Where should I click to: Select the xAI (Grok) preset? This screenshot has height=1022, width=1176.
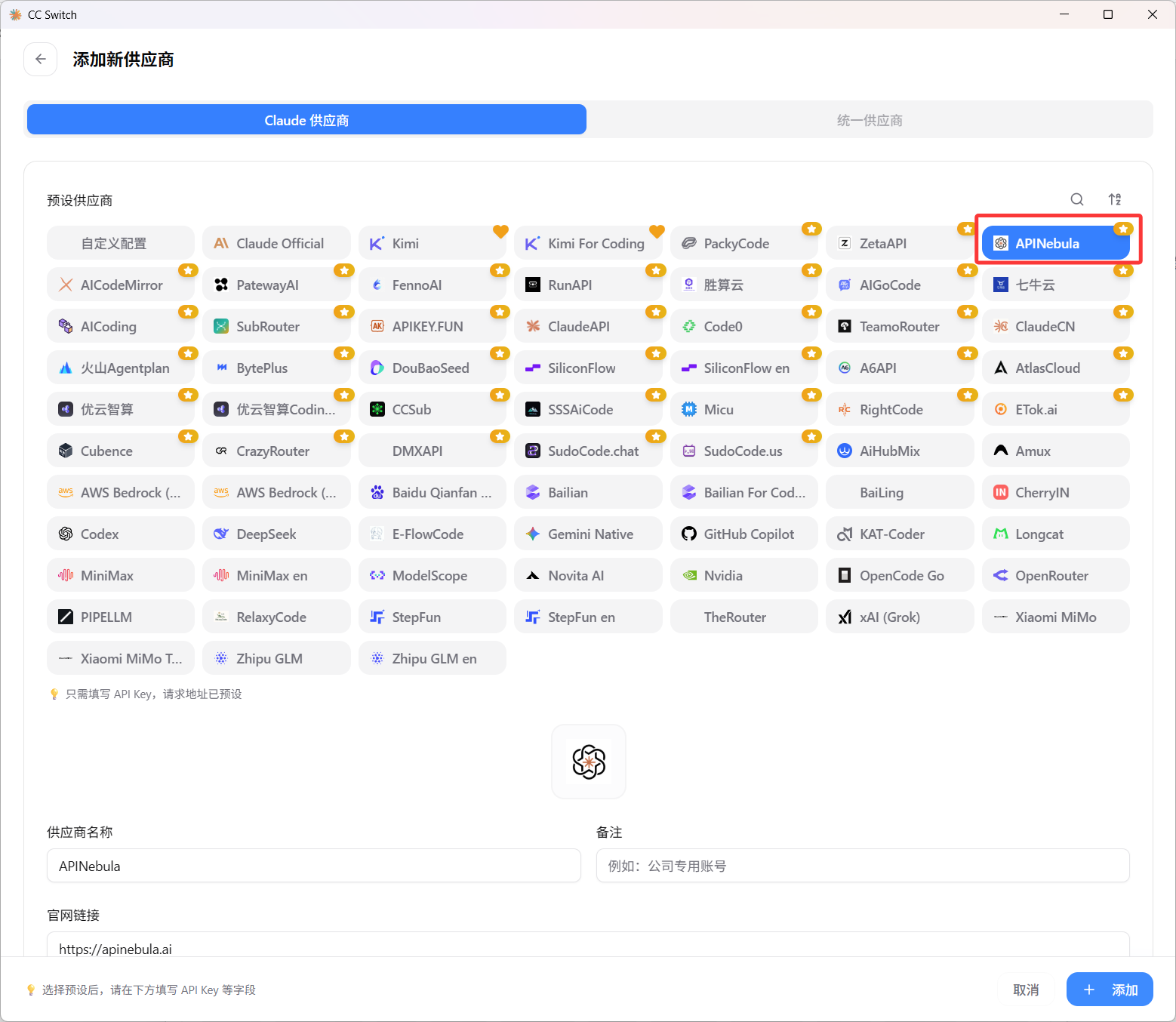(900, 617)
